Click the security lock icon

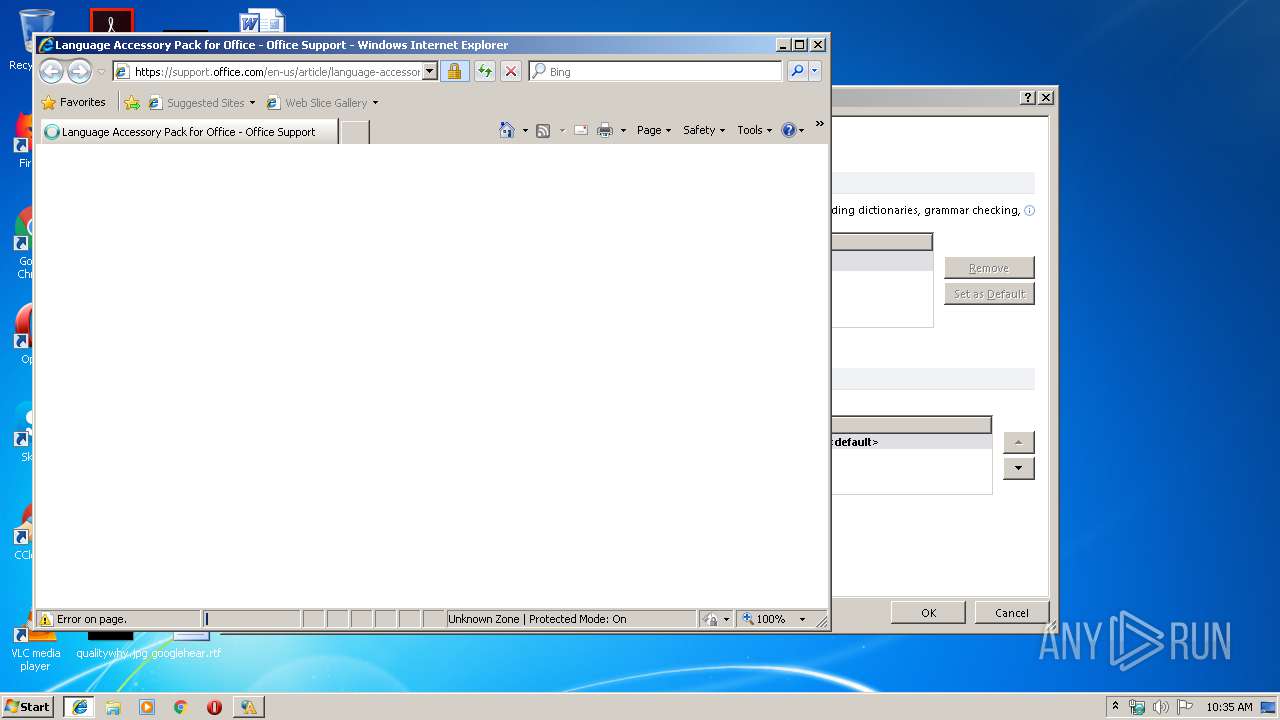454,71
